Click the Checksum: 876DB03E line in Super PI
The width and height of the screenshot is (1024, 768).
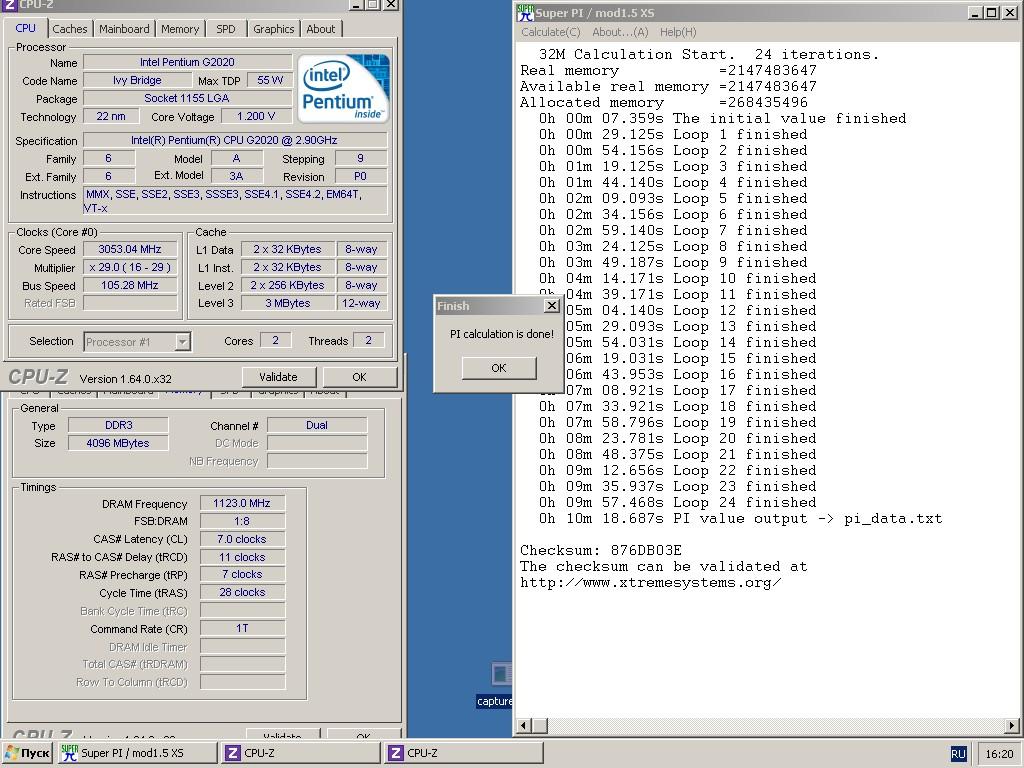pos(601,551)
